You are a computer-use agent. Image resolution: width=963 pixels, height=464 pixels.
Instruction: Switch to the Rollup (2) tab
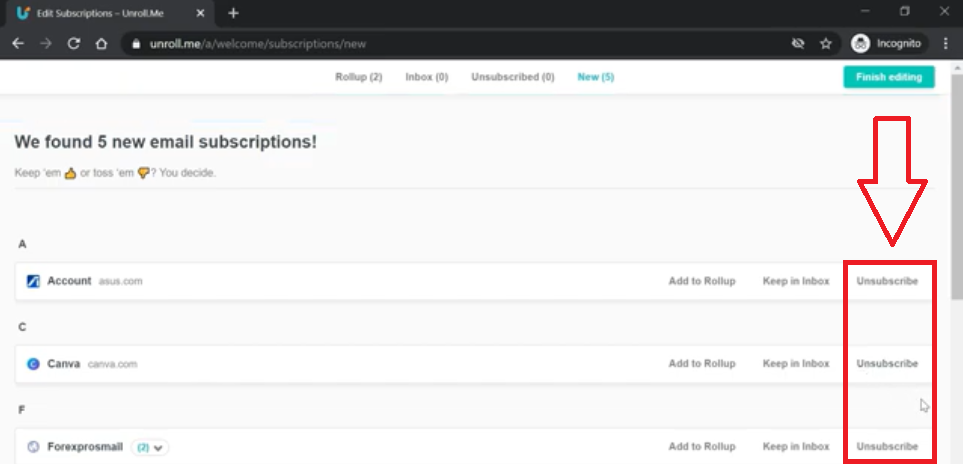[x=359, y=77]
